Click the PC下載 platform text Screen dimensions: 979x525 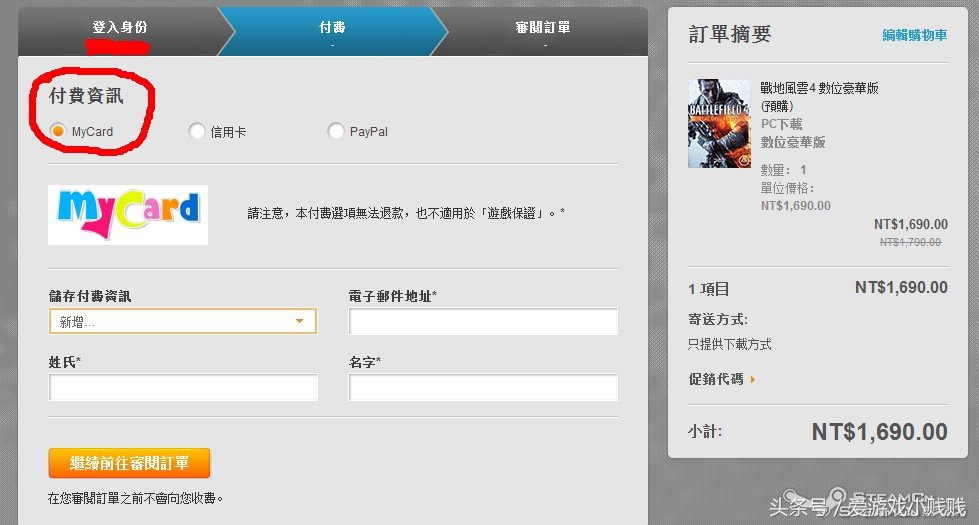(781, 124)
